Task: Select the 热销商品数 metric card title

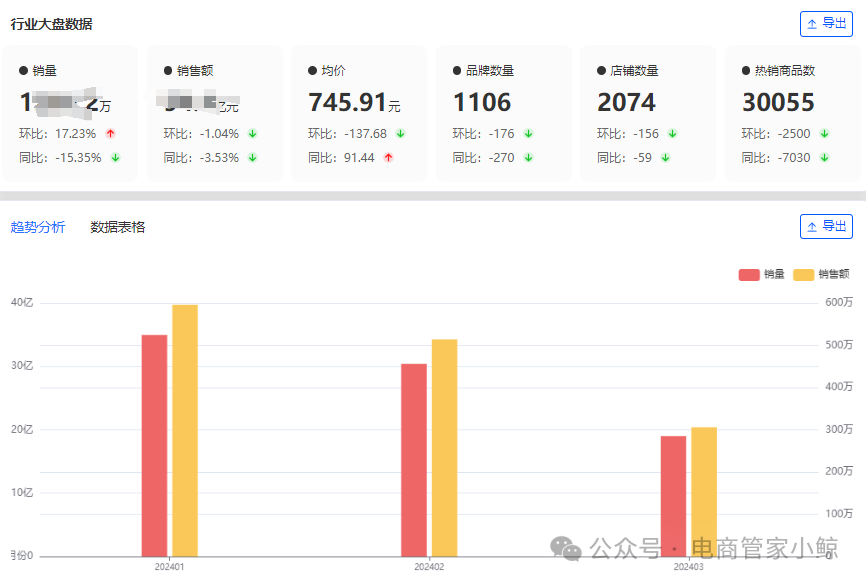Action: click(785, 71)
